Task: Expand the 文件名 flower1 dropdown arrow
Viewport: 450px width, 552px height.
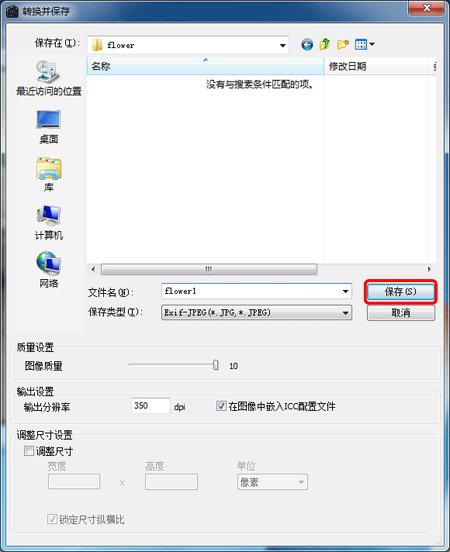Action: tap(345, 291)
